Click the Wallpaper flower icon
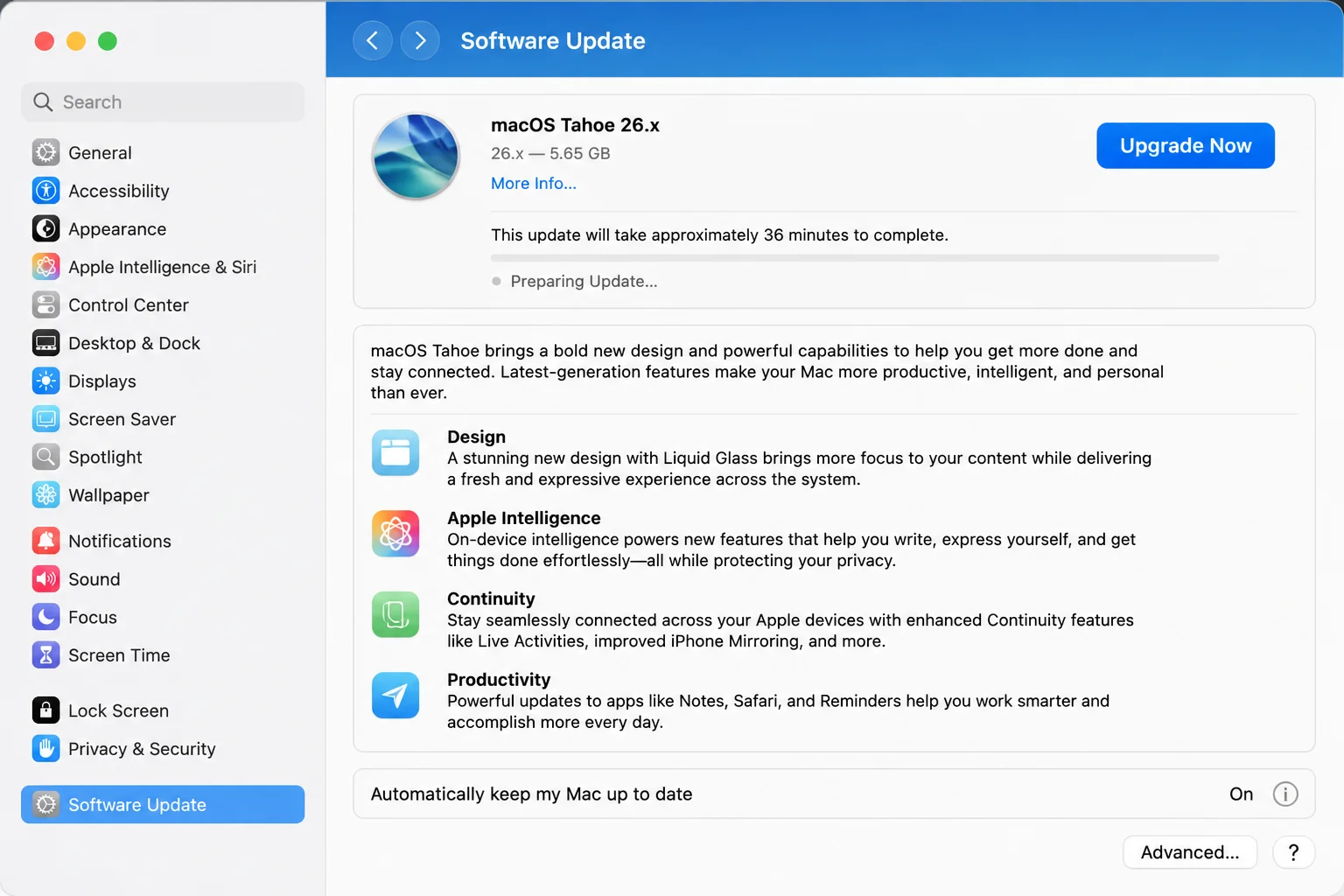The height and width of the screenshot is (896, 1344). (x=46, y=495)
